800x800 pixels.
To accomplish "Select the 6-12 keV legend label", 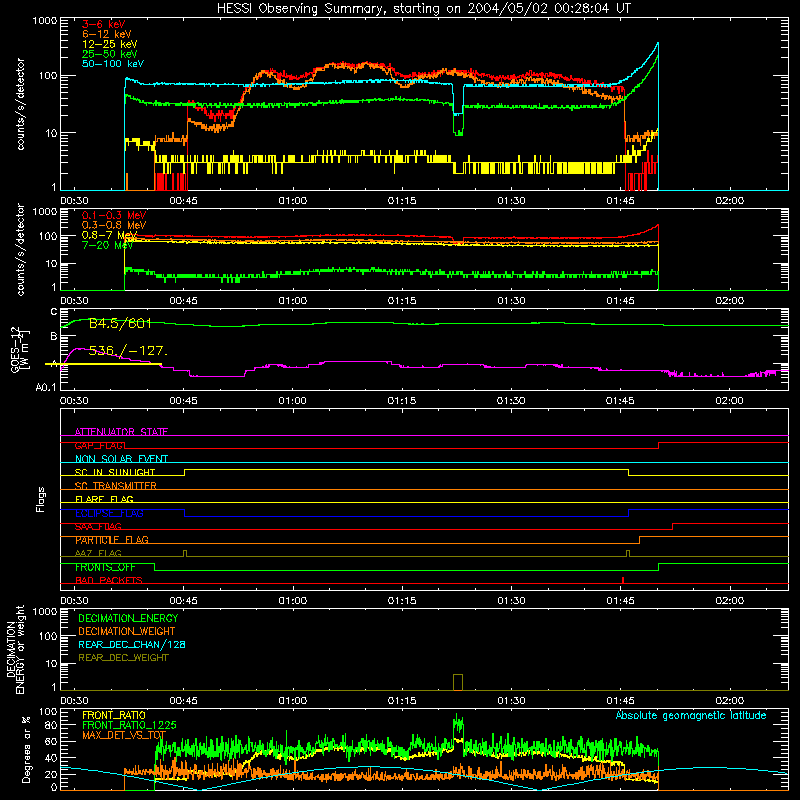I will point(107,34).
